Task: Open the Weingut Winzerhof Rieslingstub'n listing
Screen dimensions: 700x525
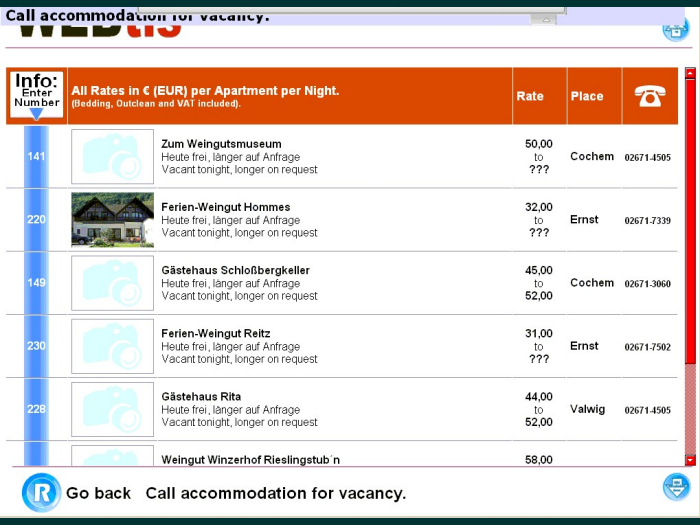Action: [x=250, y=459]
